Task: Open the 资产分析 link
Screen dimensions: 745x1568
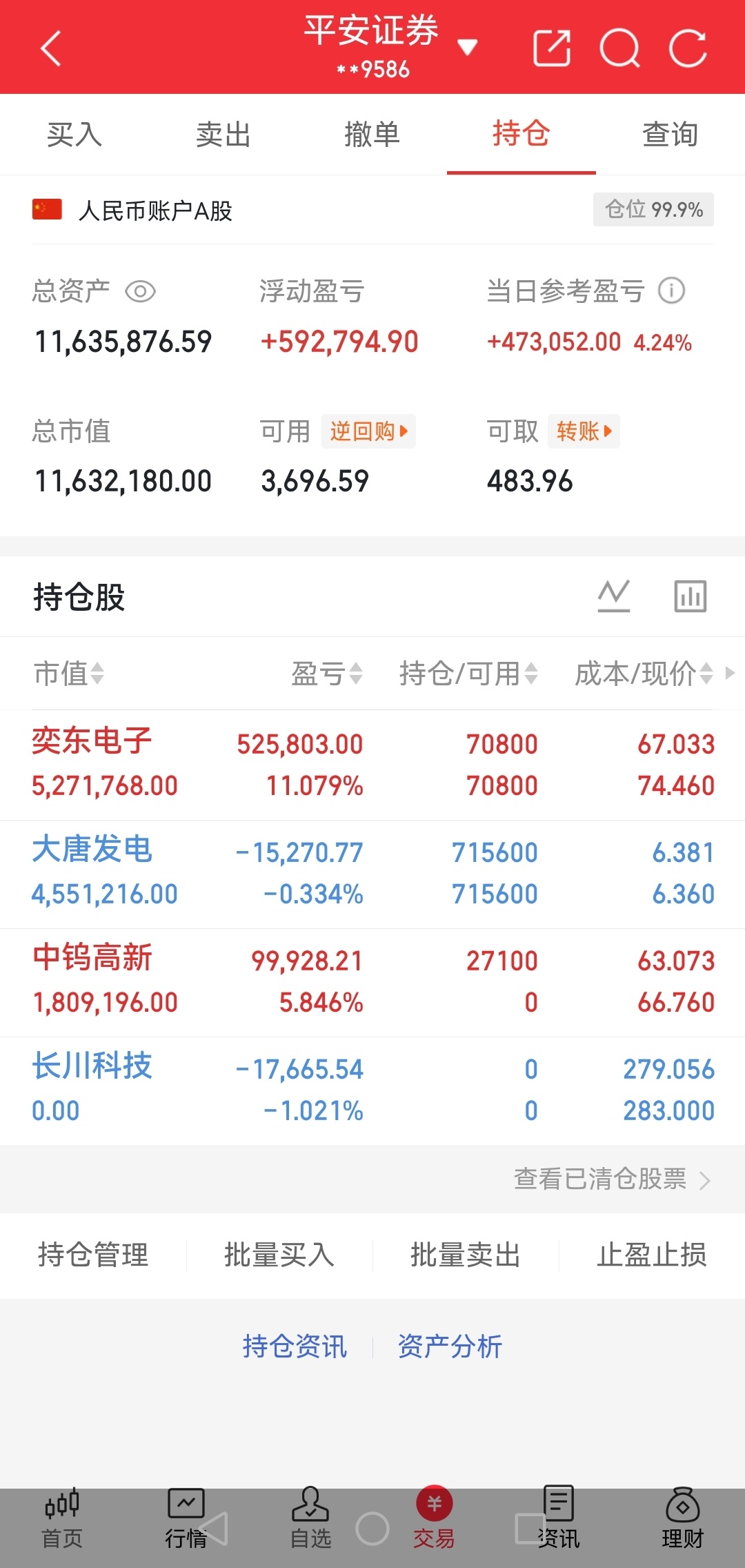Action: [450, 1346]
